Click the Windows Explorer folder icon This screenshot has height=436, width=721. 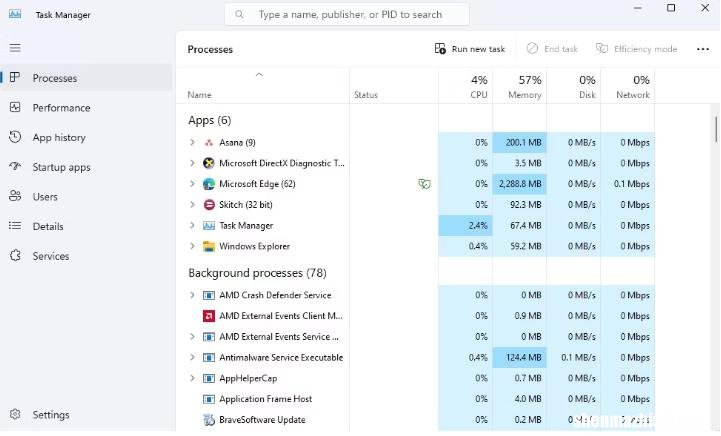(x=209, y=246)
